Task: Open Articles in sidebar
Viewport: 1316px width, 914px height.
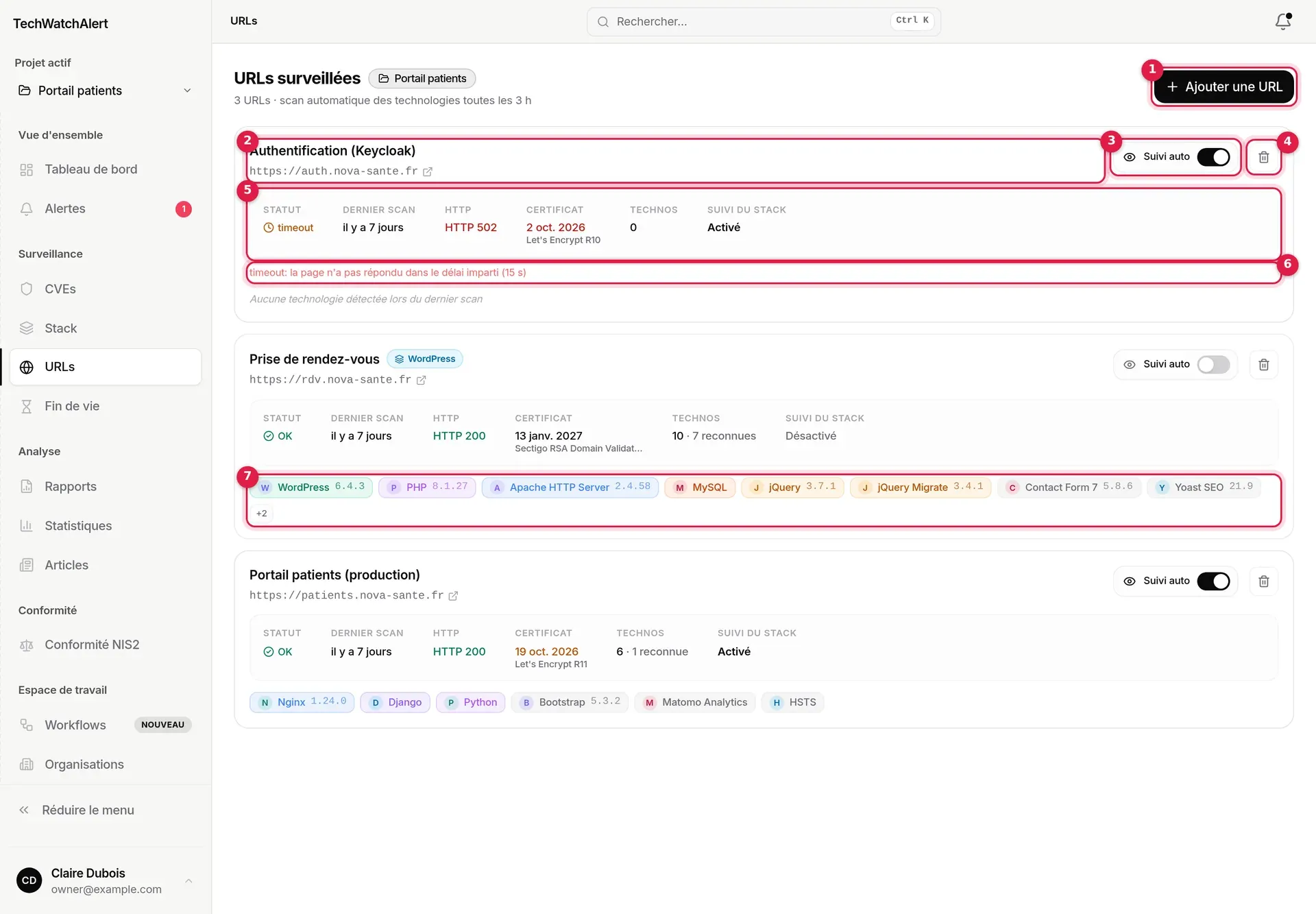Action: (x=105, y=565)
